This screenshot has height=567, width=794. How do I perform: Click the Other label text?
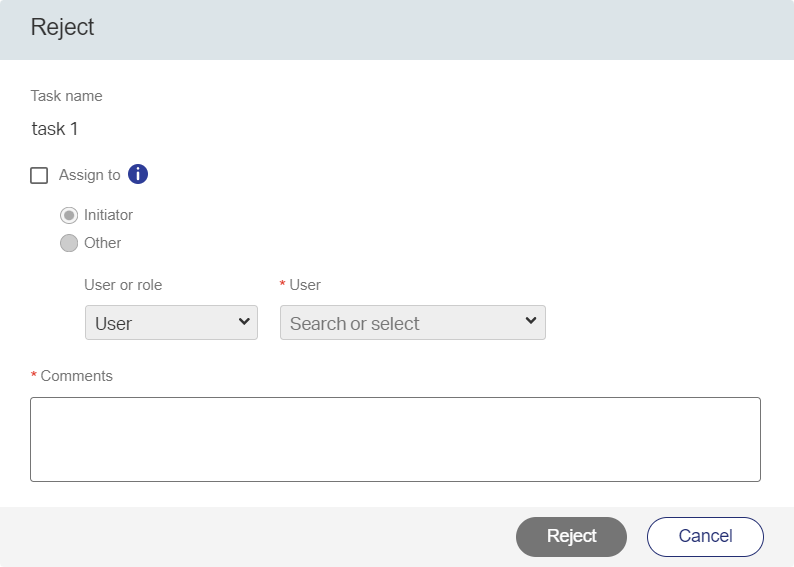103,243
